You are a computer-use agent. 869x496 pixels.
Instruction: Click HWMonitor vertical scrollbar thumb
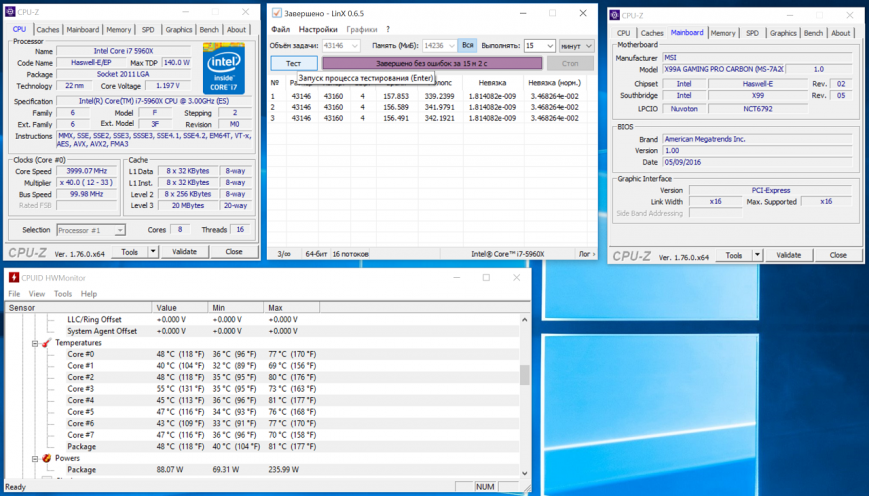point(524,375)
